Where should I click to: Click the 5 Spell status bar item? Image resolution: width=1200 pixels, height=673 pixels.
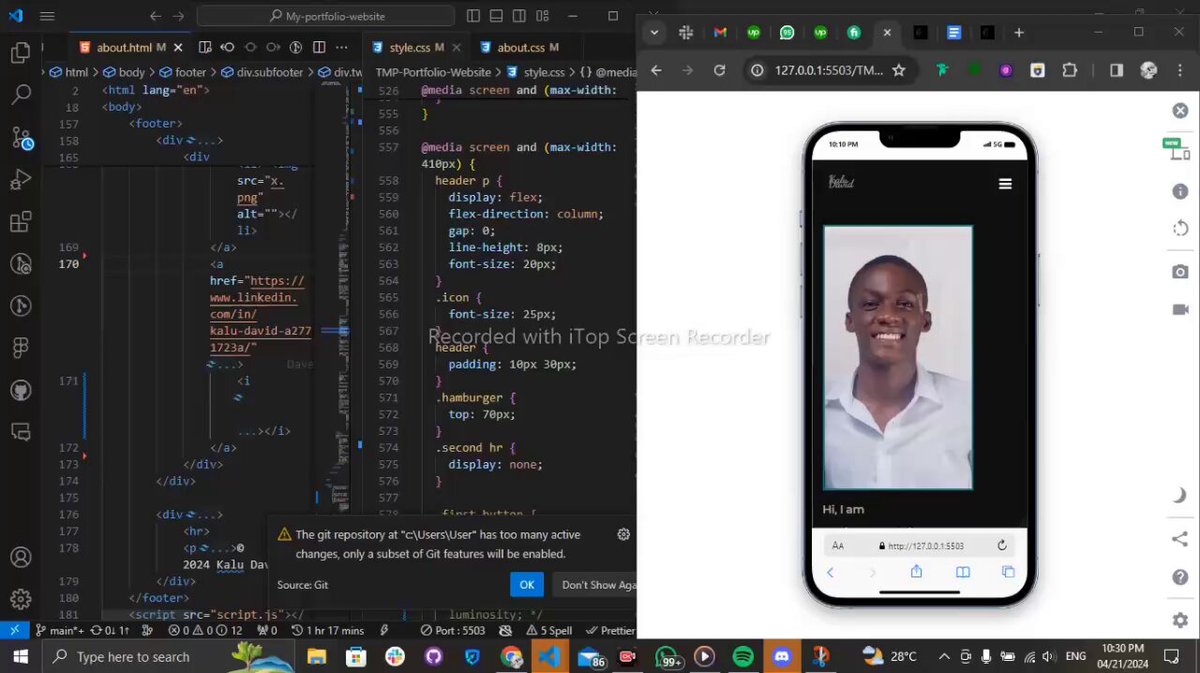click(x=549, y=630)
